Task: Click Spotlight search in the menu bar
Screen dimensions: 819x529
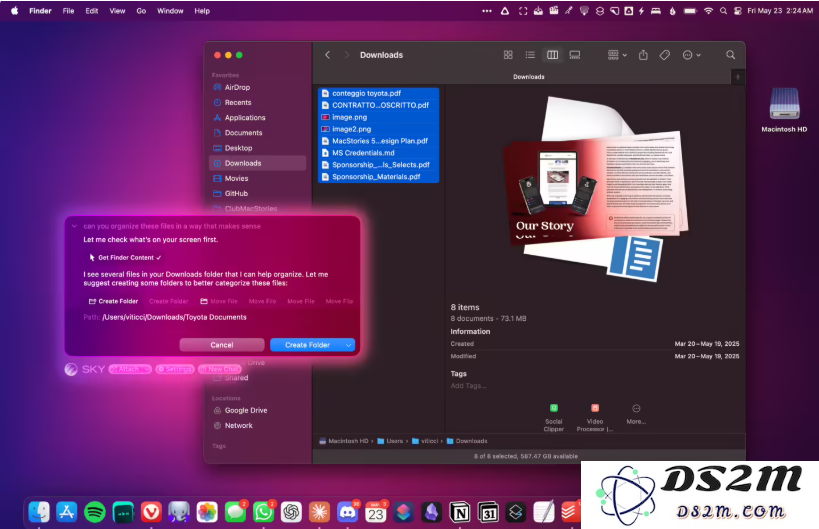Action: (723, 10)
